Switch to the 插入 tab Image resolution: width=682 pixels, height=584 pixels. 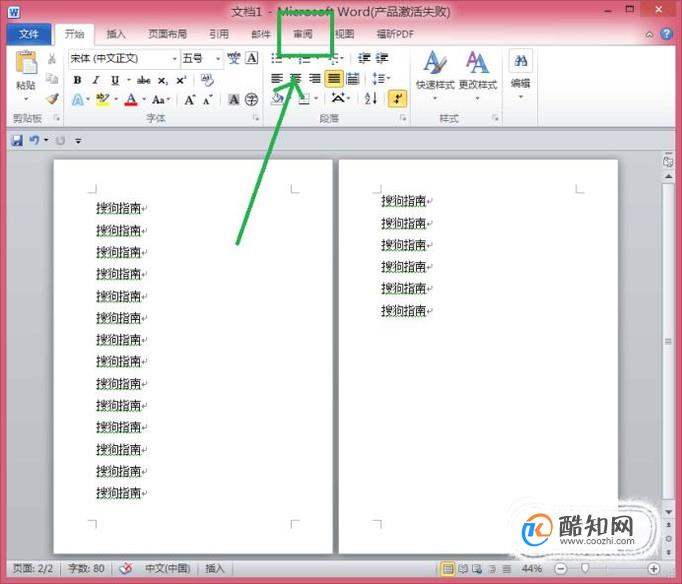pyautogui.click(x=116, y=34)
